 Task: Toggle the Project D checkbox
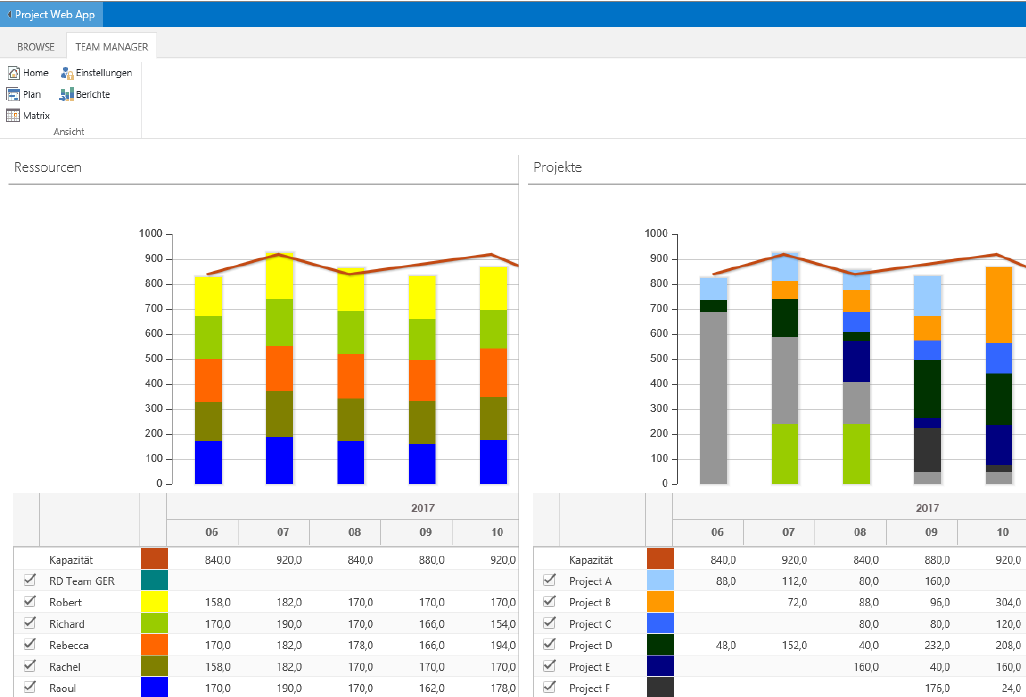pos(549,644)
